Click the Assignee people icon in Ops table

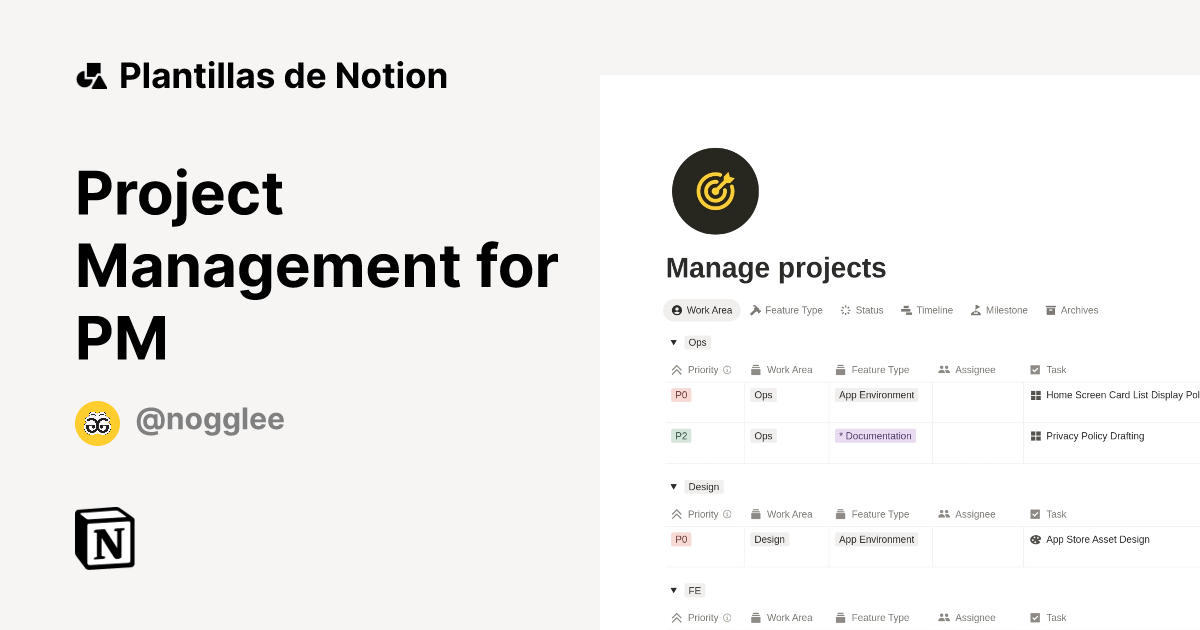943,369
